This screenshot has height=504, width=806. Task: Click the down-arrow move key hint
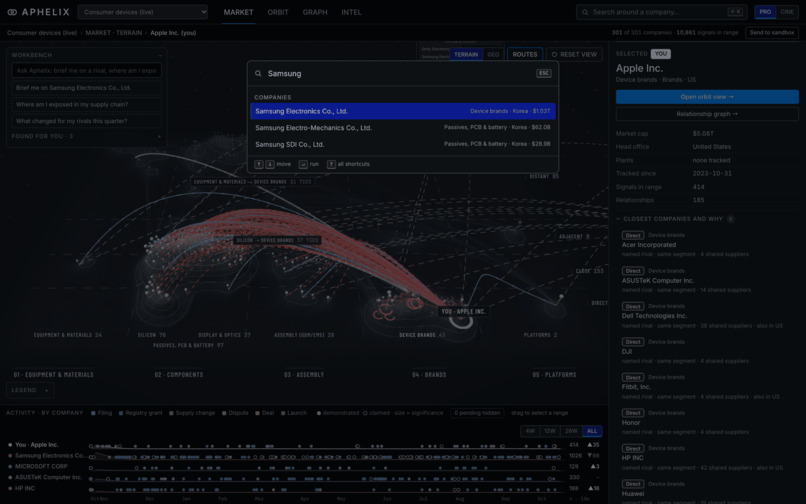[x=270, y=164]
